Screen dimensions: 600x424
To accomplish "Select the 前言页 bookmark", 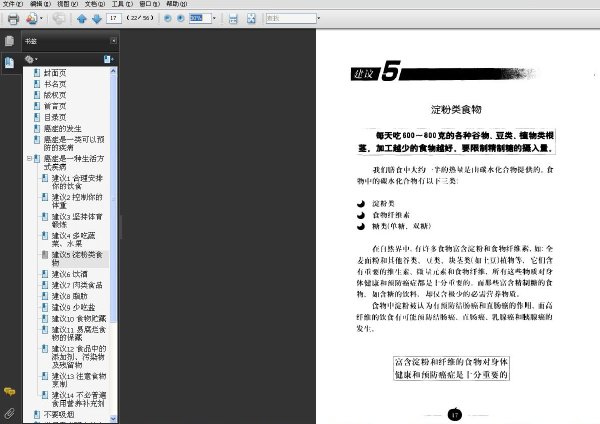I will click(x=55, y=106).
